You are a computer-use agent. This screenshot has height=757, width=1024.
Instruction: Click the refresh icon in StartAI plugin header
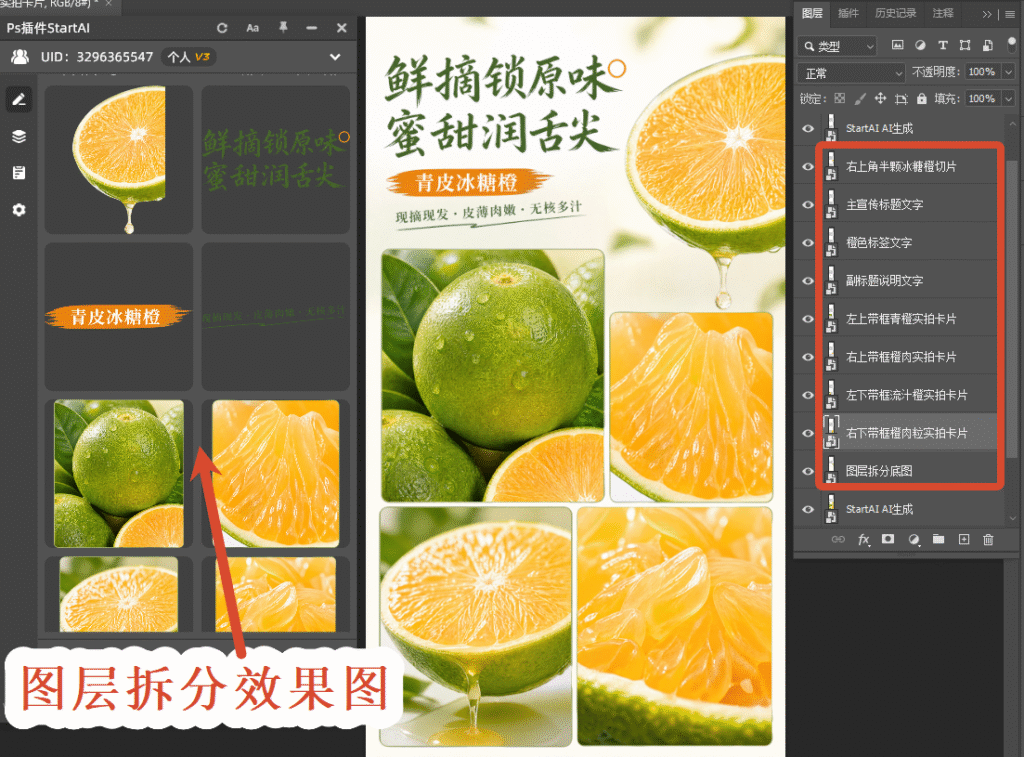coord(222,28)
